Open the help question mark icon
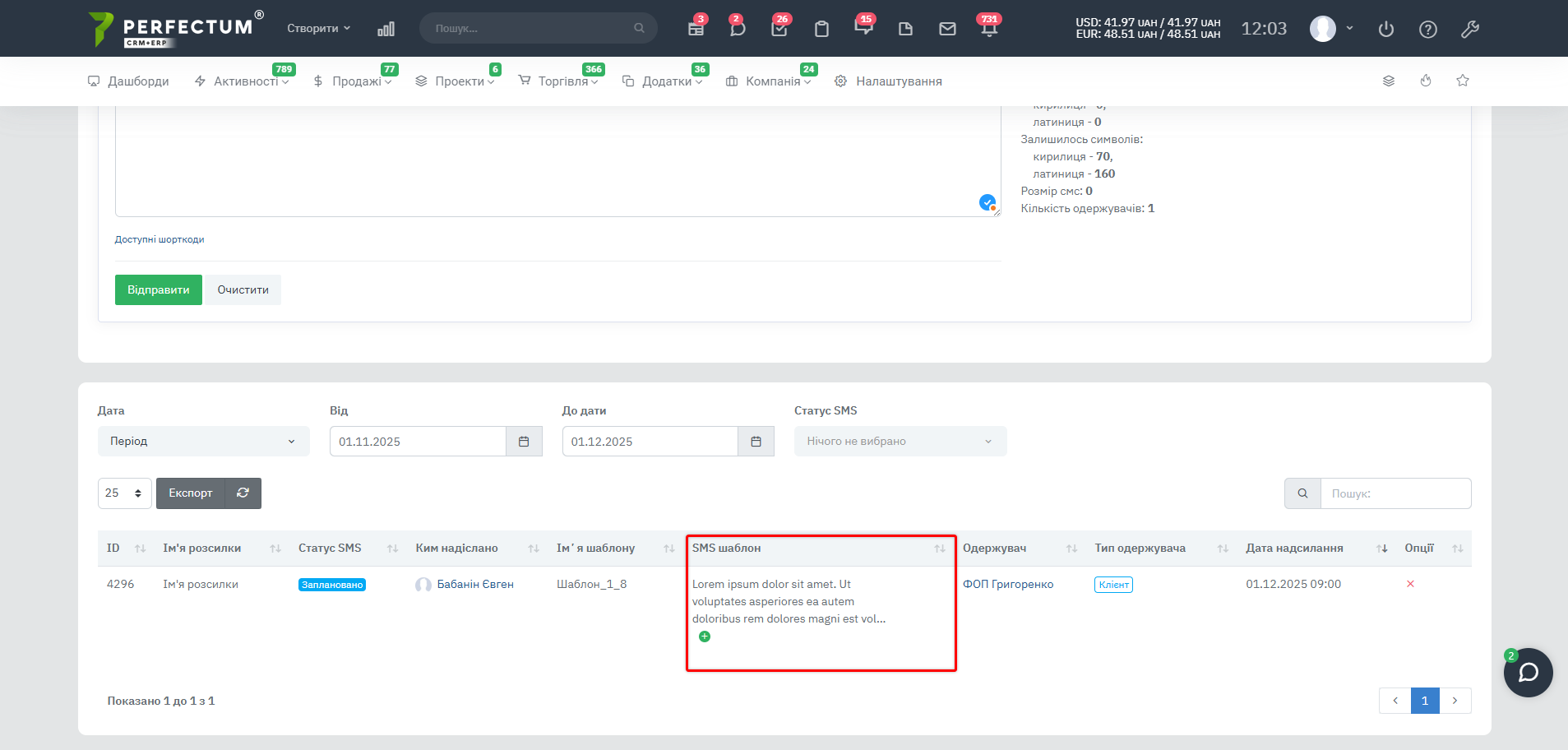 [x=1428, y=29]
